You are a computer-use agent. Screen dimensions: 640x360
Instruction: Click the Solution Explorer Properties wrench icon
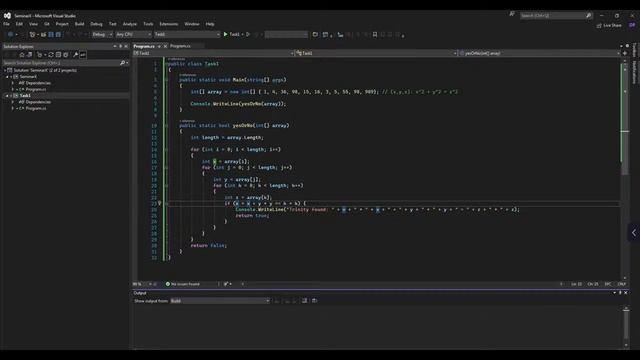tap(76, 55)
